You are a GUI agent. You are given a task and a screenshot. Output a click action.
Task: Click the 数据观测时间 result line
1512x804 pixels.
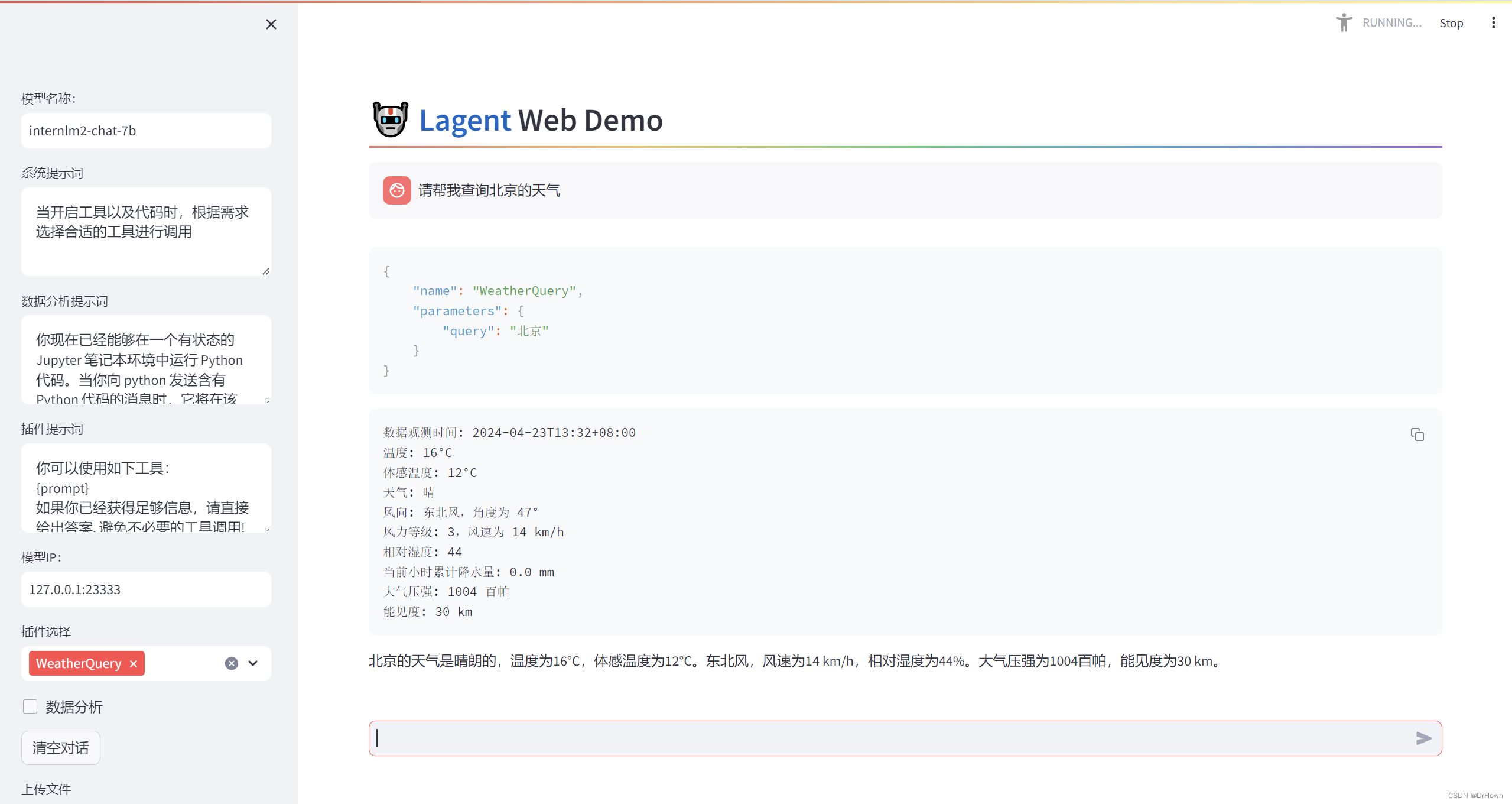tap(509, 433)
